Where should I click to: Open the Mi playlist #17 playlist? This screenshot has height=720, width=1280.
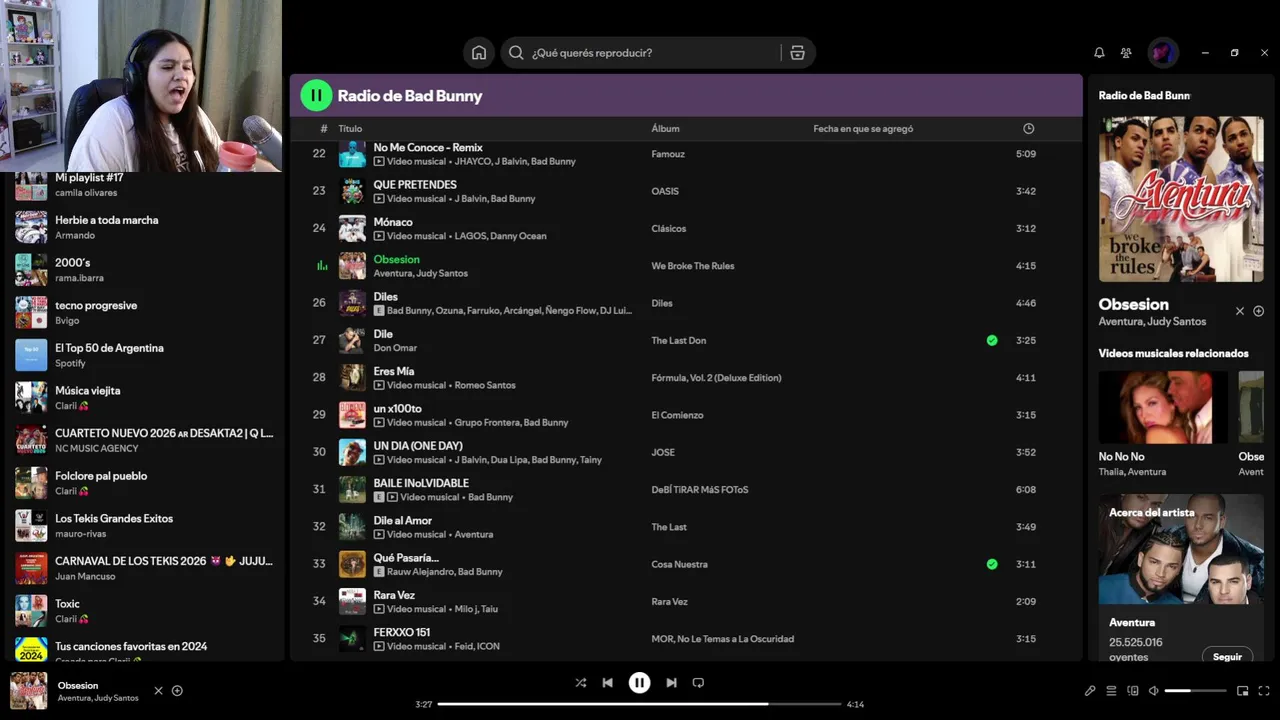click(x=145, y=184)
